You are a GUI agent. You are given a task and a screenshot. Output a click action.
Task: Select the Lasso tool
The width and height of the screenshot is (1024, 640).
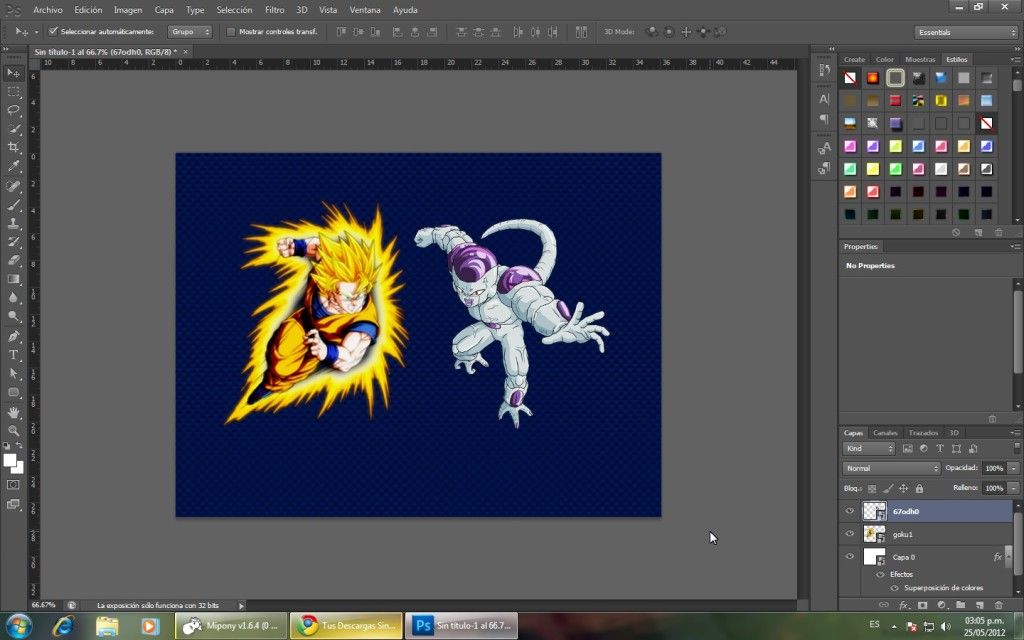pyautogui.click(x=13, y=110)
